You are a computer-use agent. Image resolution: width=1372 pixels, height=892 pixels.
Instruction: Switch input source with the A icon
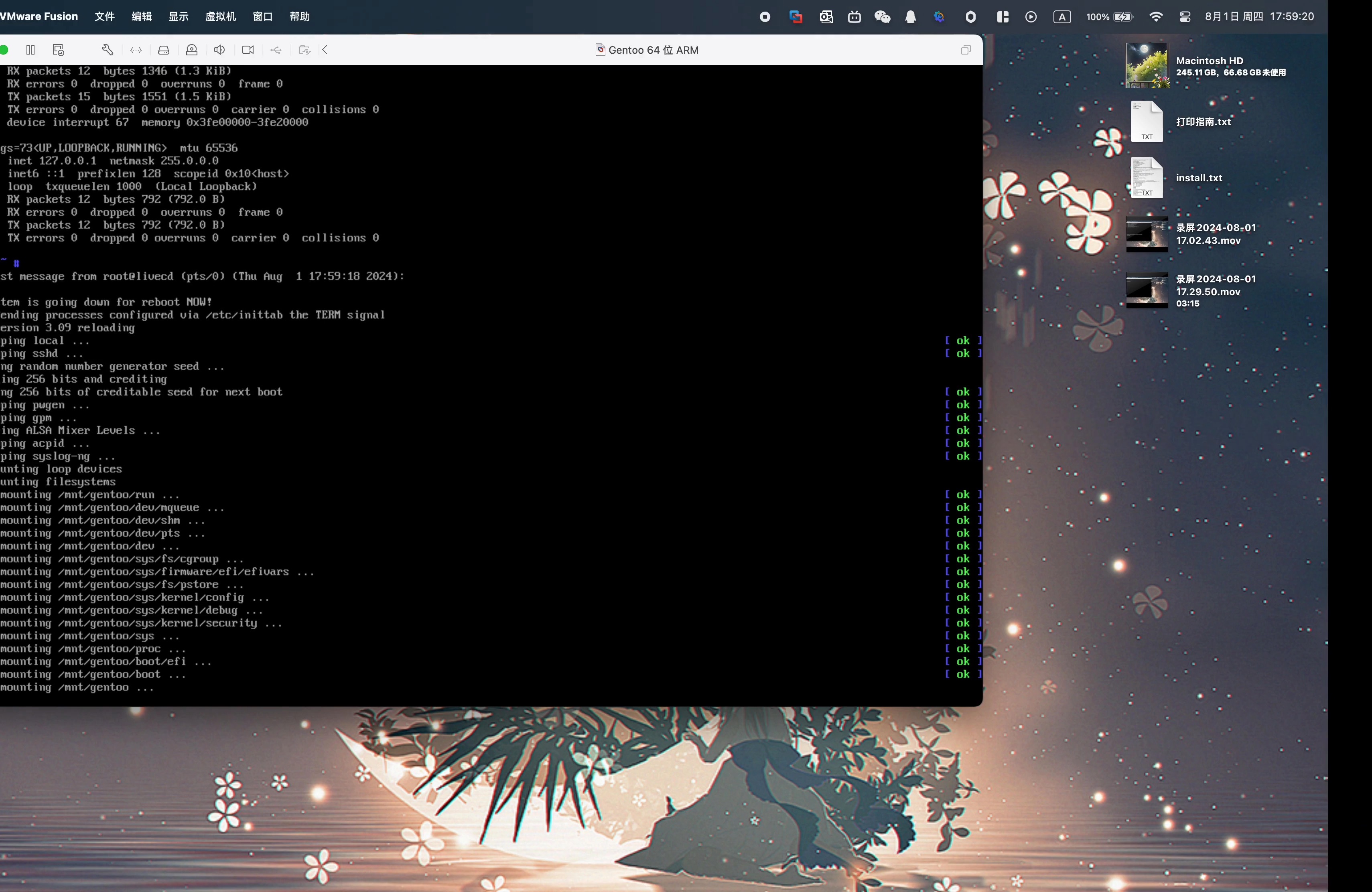click(1062, 17)
